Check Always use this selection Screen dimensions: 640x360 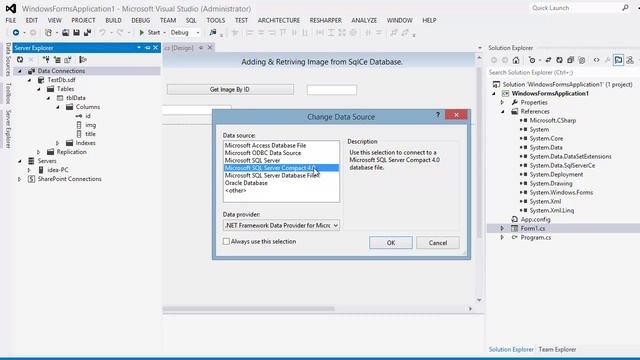tap(226, 241)
